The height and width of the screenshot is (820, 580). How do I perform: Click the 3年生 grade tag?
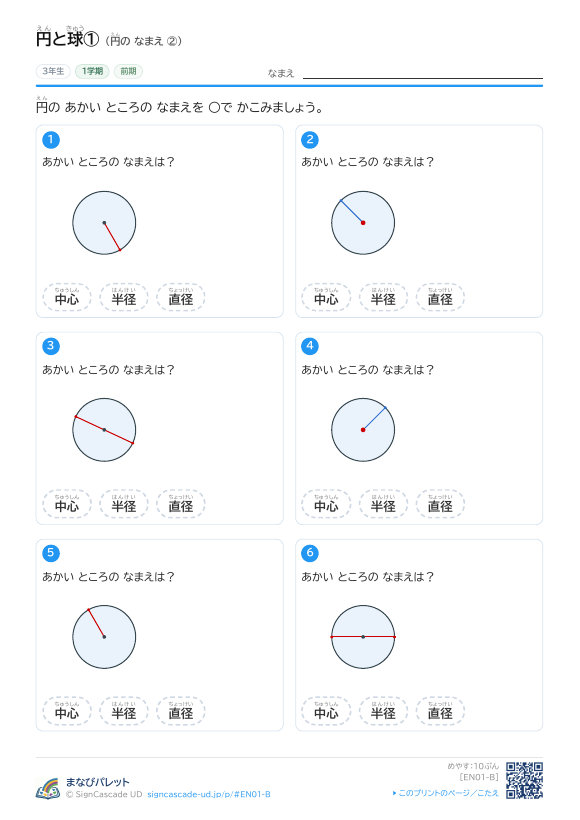(53, 71)
